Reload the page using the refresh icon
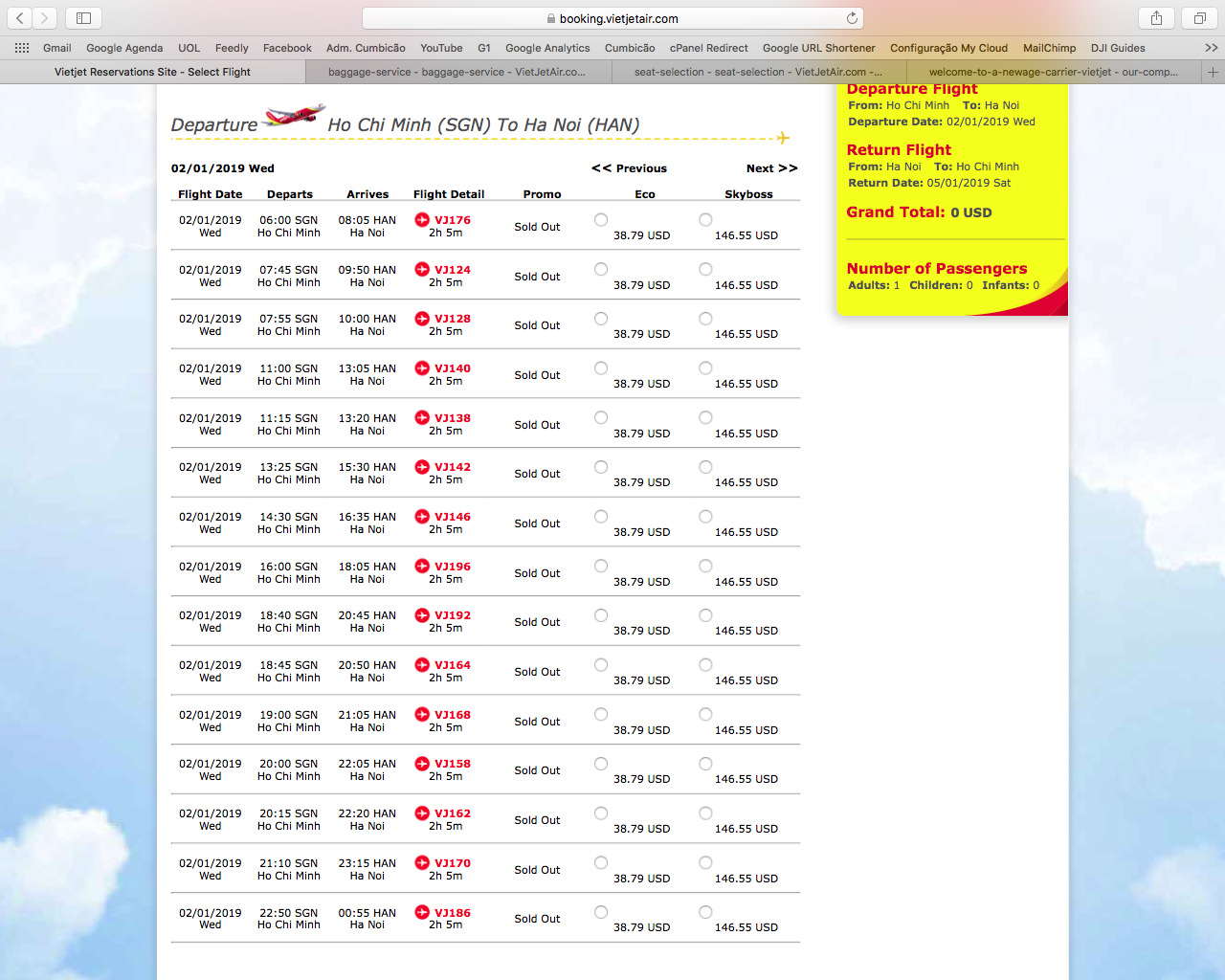 852,18
